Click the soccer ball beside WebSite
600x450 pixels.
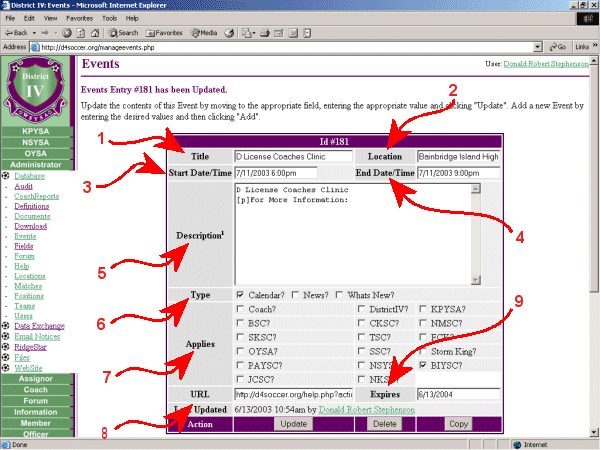(7, 366)
